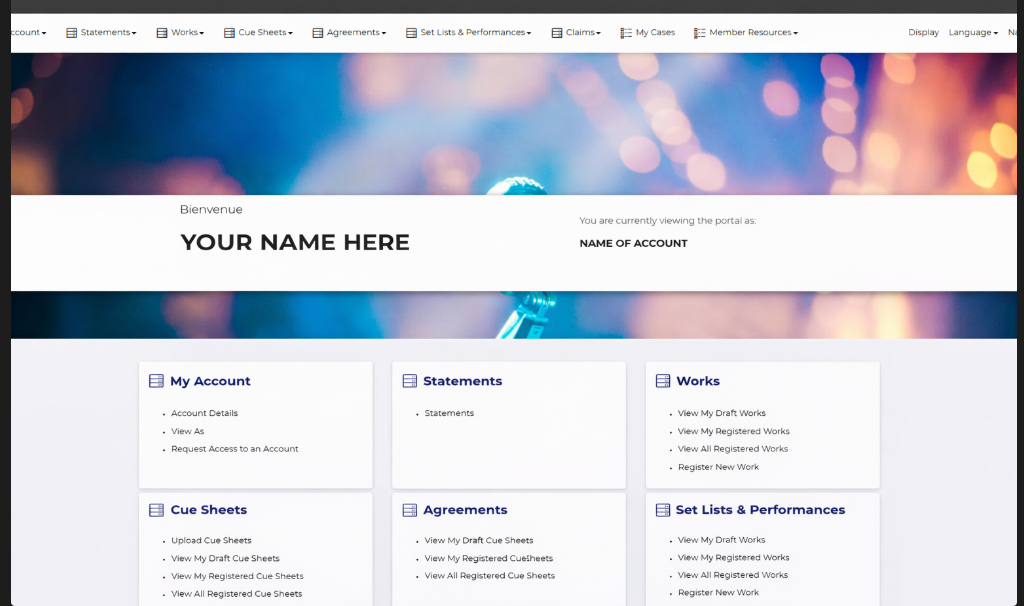Open Upload Cue Sheets link
1024x606 pixels.
[x=211, y=540]
